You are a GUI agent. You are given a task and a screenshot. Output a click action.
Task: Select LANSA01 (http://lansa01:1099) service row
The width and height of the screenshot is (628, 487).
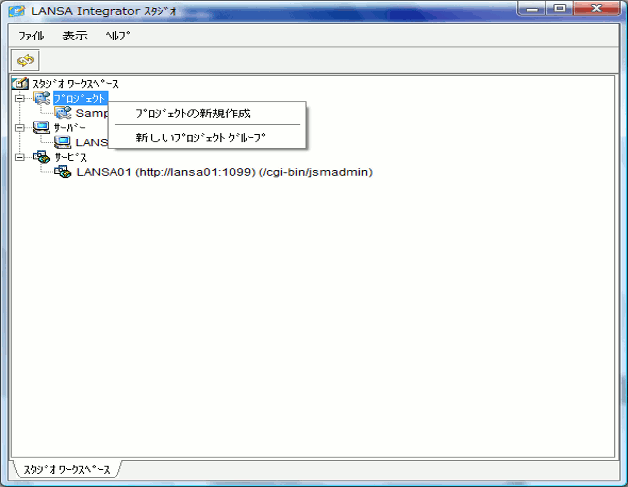pyautogui.click(x=225, y=172)
